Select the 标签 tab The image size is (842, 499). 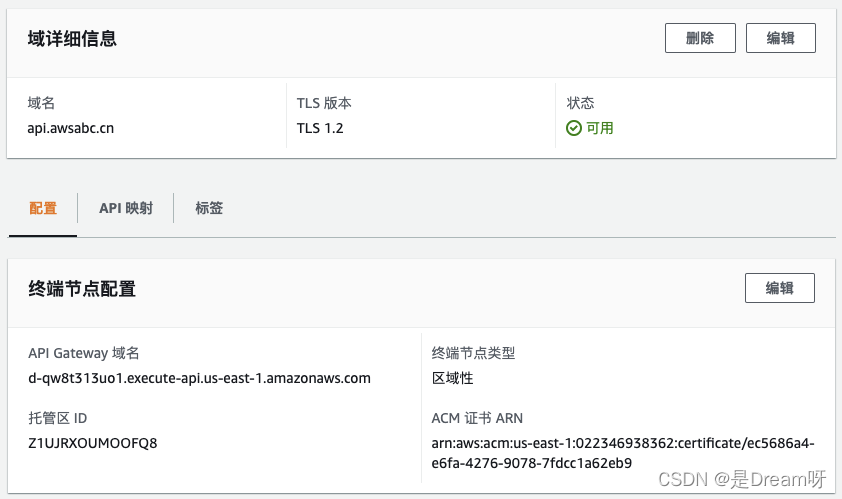[209, 208]
